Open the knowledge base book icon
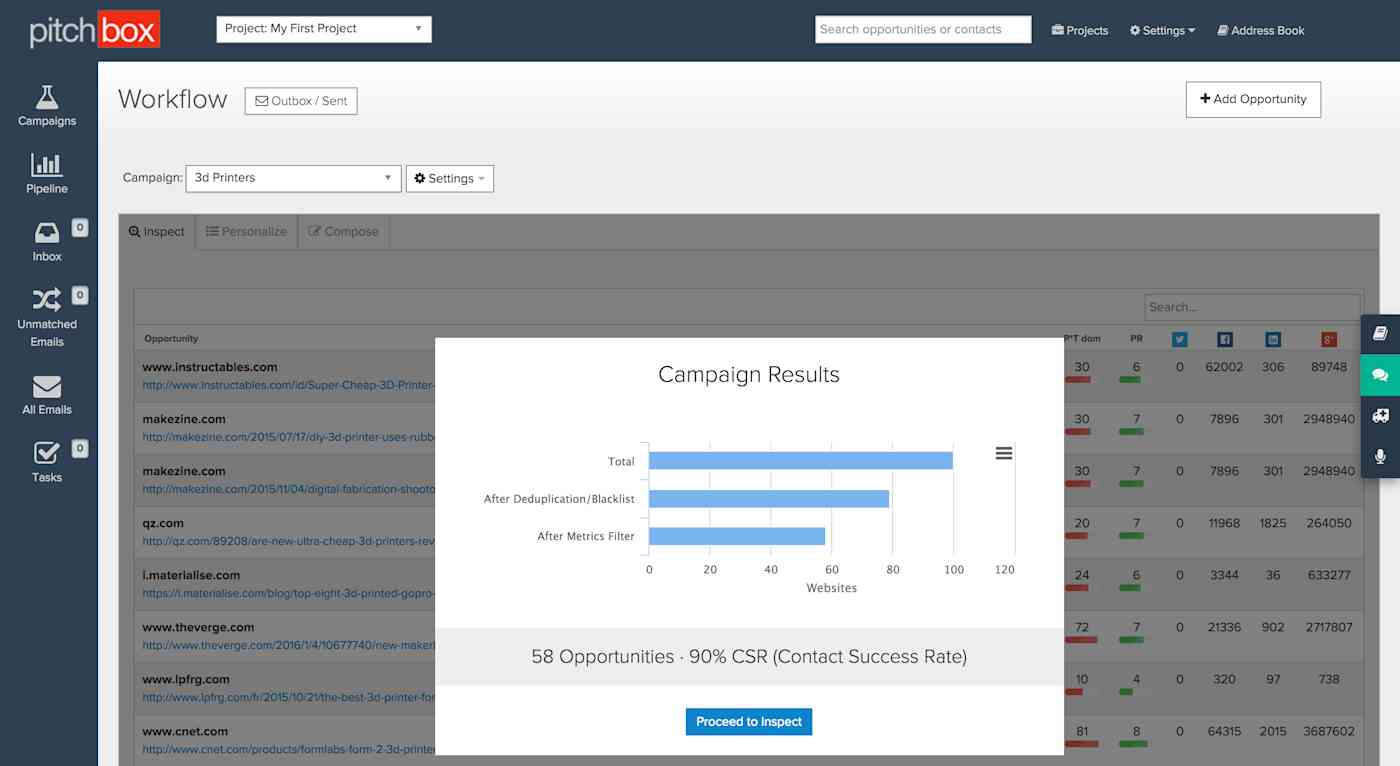 tap(1381, 334)
